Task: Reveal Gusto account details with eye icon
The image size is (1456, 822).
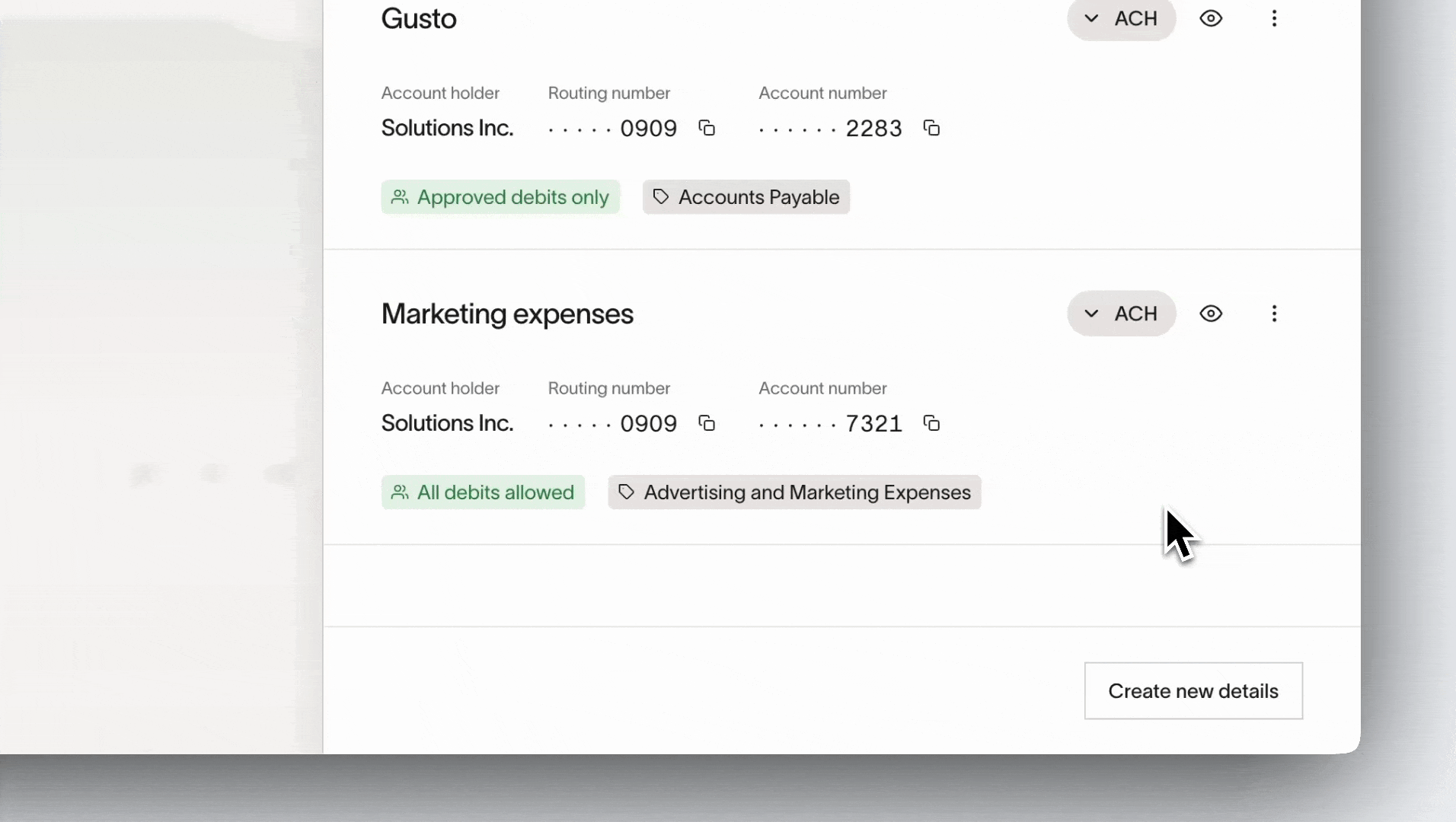Action: 1211,18
